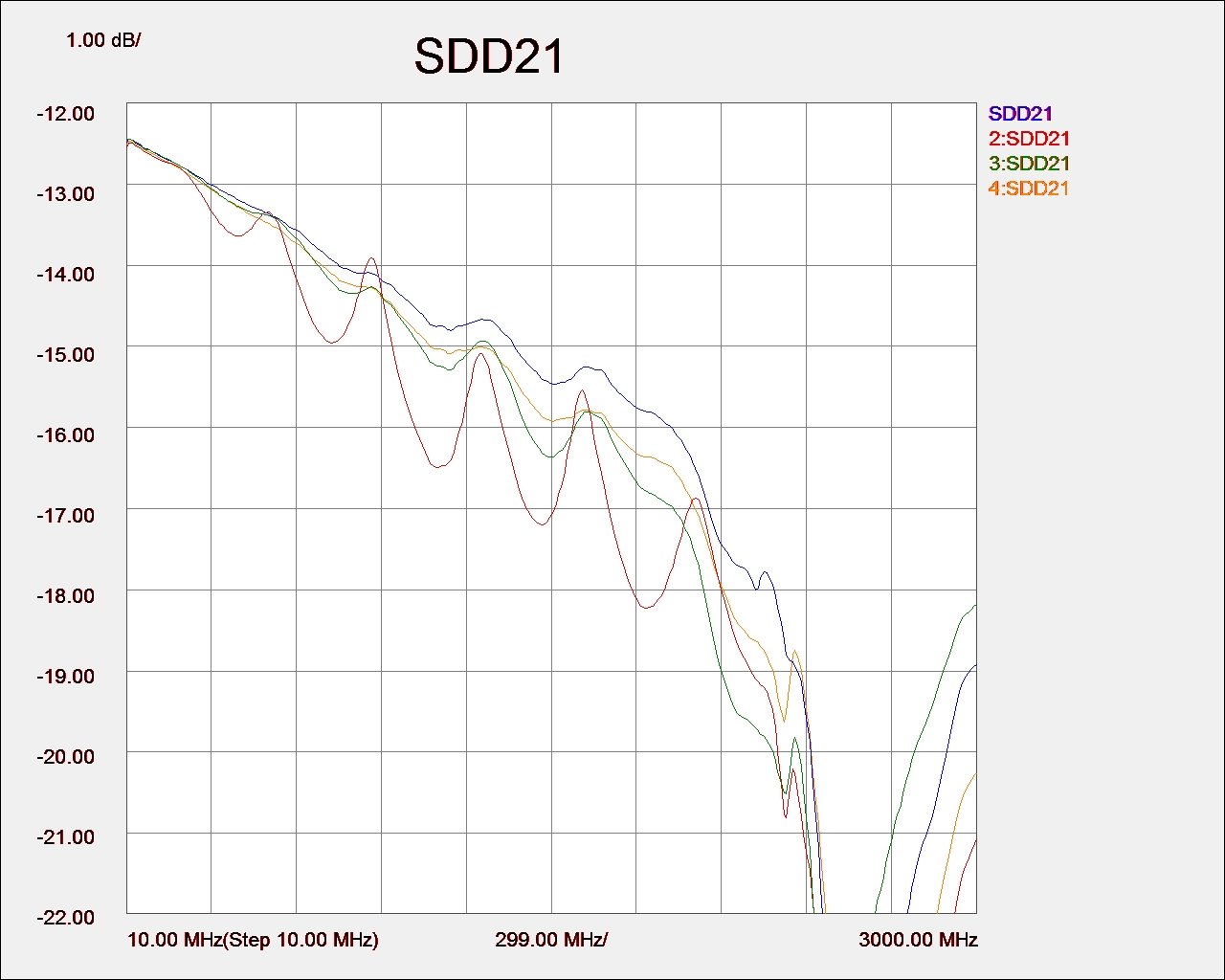Click the -18.00 y-axis value

point(65,596)
